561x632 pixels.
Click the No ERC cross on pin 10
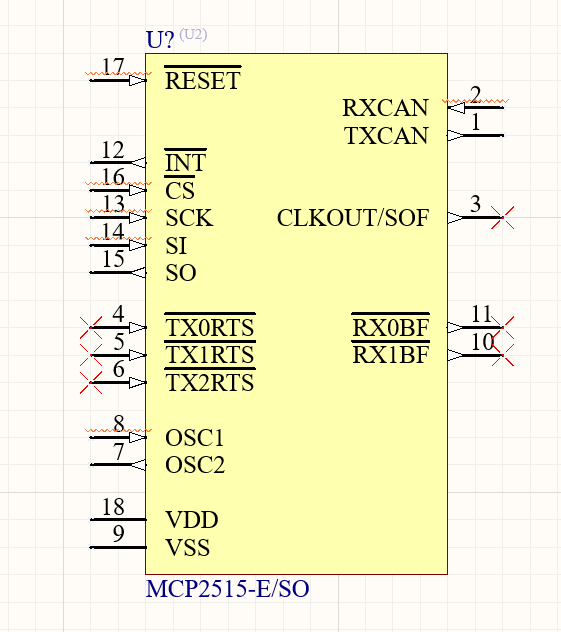[503, 355]
